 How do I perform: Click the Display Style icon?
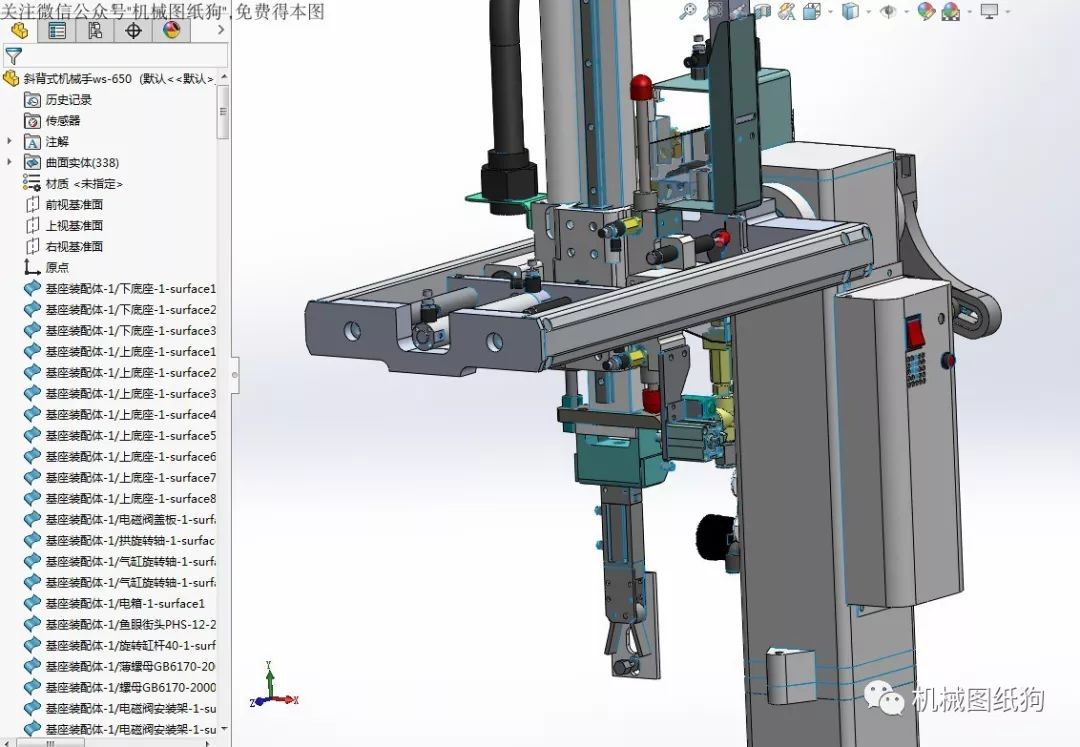click(x=851, y=11)
